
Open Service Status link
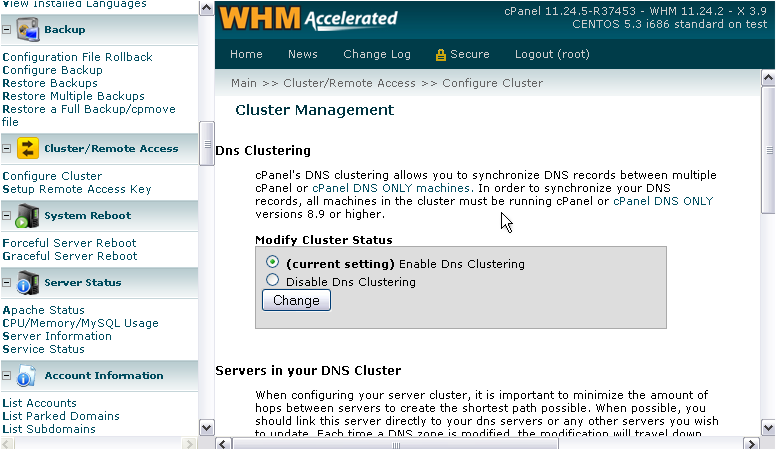pos(44,349)
